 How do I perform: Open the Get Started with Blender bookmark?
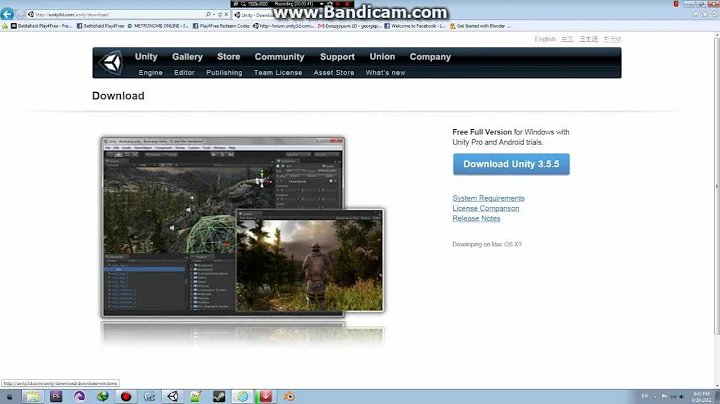point(478,26)
